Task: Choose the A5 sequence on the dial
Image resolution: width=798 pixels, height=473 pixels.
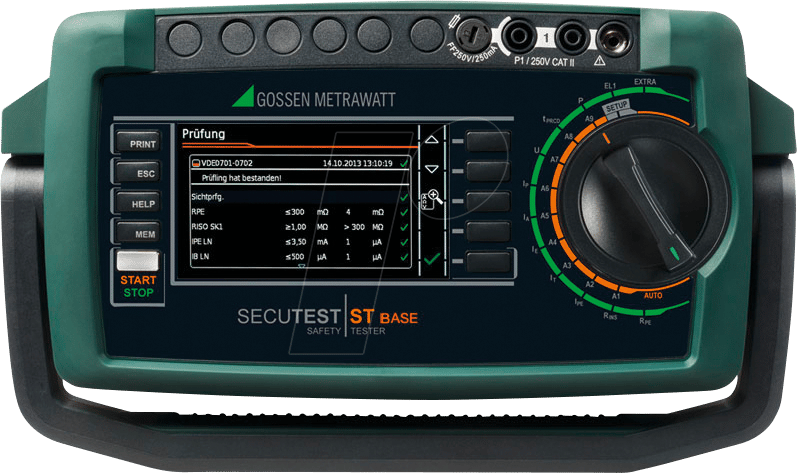Action: 545,216
